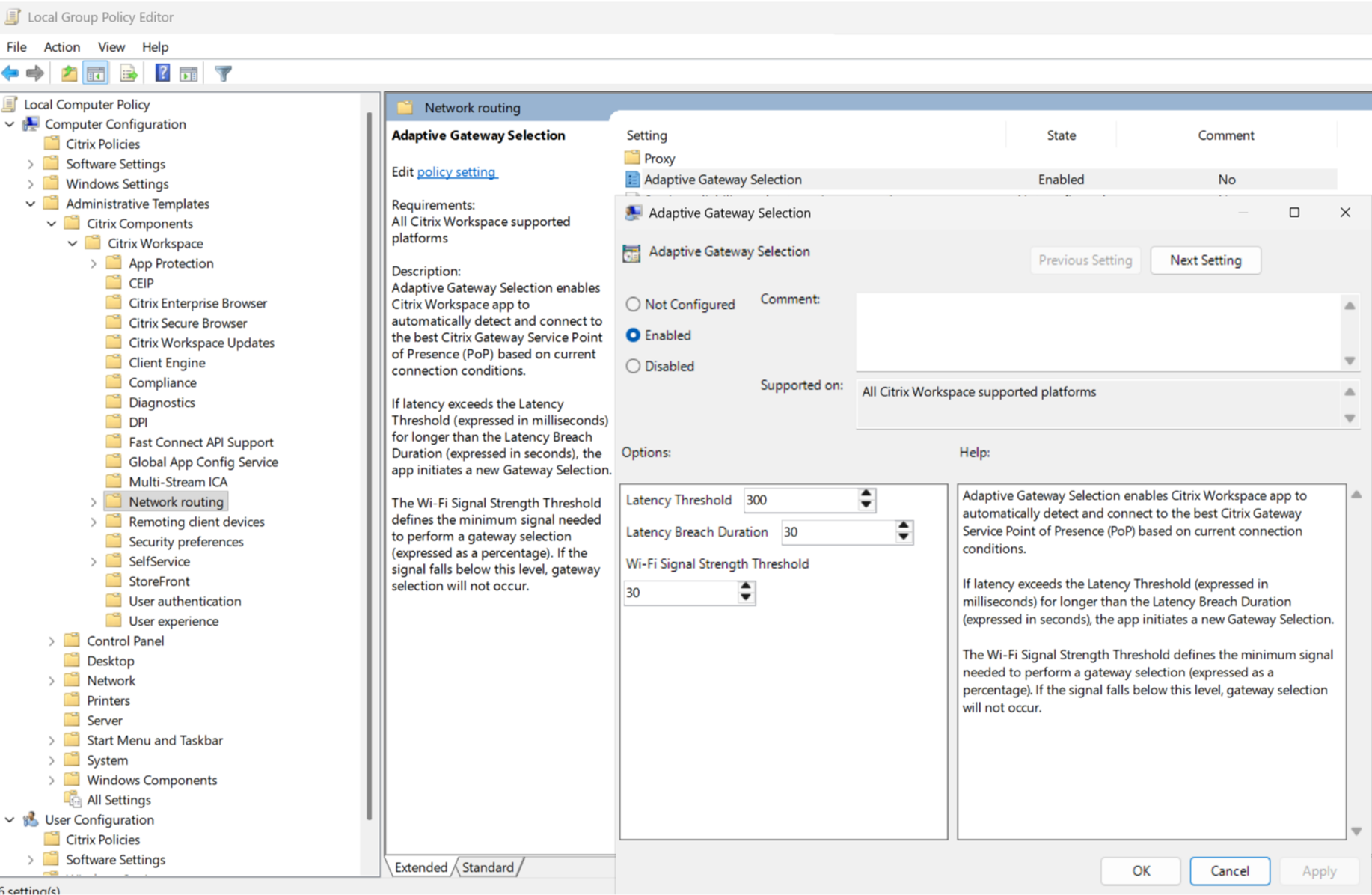This screenshot has width=1372, height=895.
Task: Select the Enabled radio button
Action: [x=634, y=335]
